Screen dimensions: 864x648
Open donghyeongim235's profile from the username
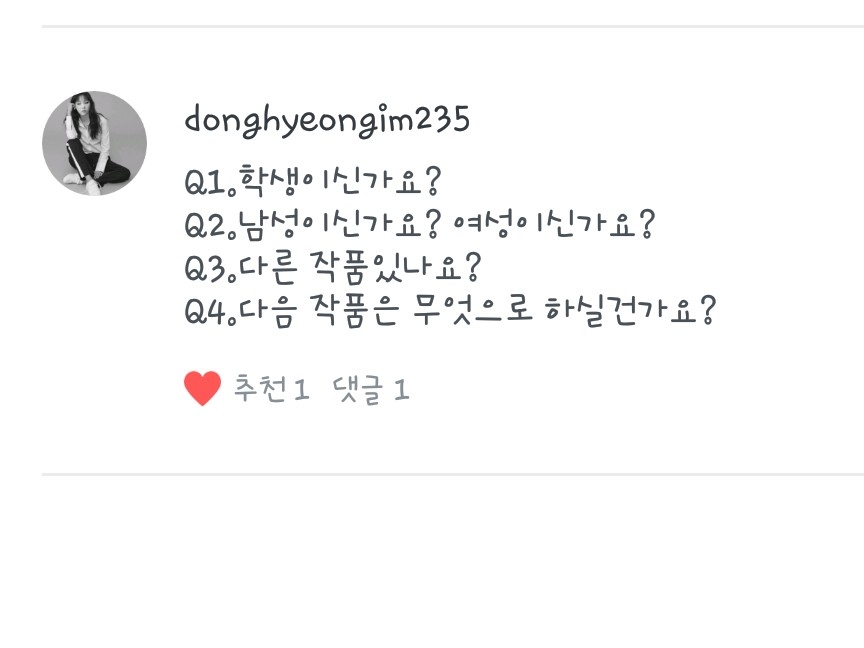coord(327,120)
